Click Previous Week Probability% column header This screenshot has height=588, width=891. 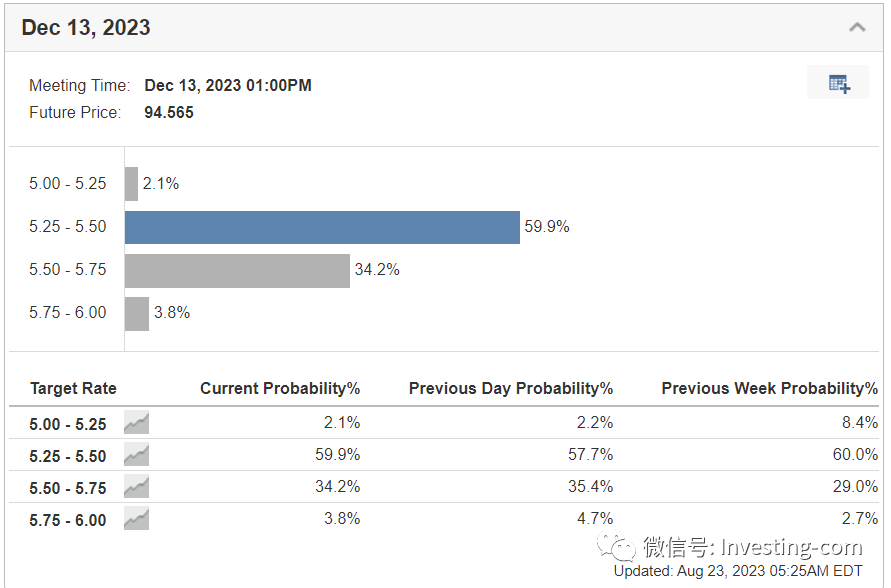(769, 388)
